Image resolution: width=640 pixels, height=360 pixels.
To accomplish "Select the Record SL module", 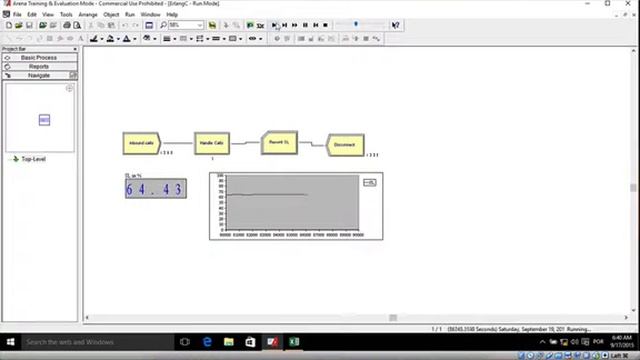I will [279, 142].
